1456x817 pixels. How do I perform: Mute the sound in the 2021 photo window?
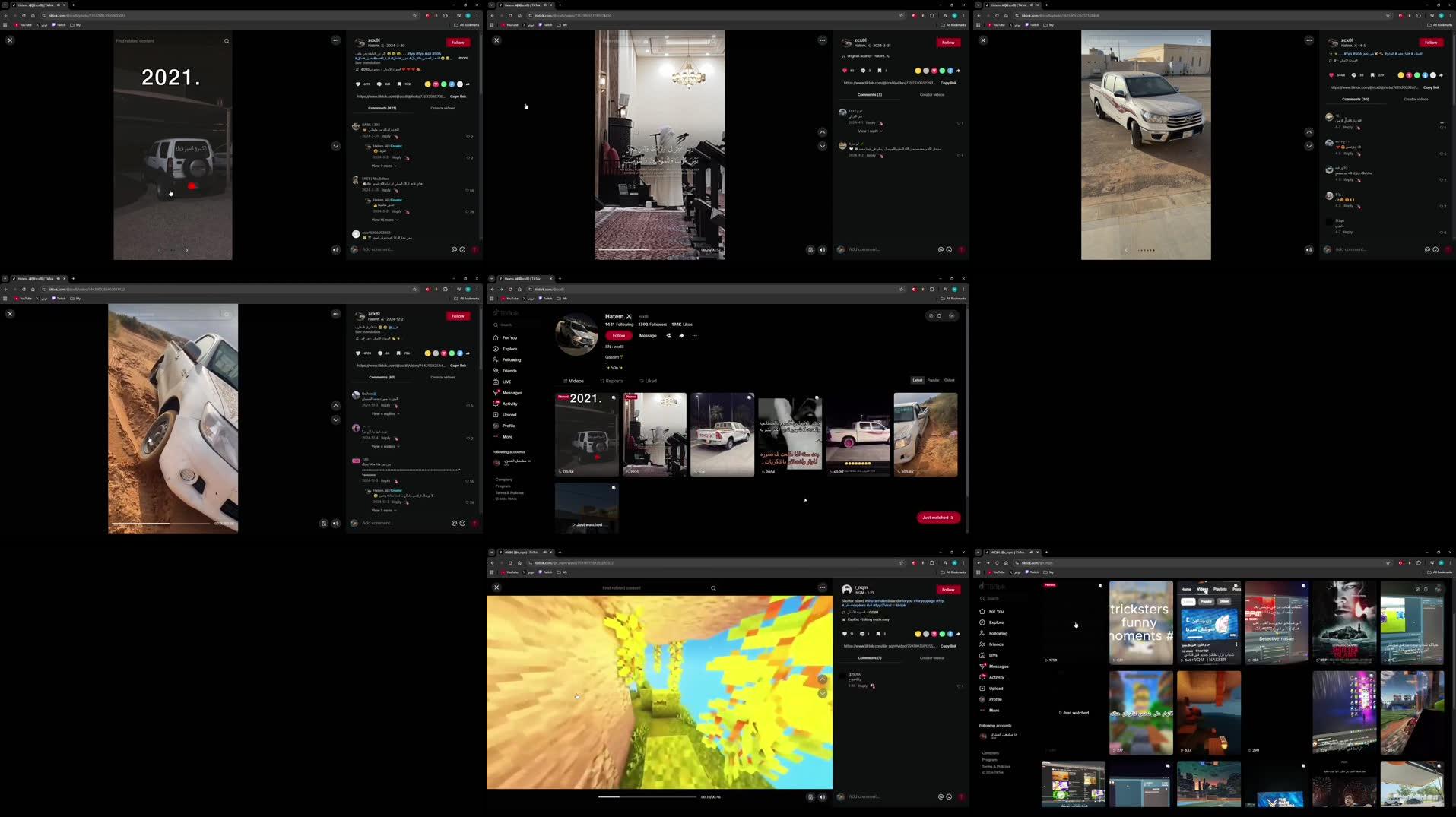click(335, 249)
